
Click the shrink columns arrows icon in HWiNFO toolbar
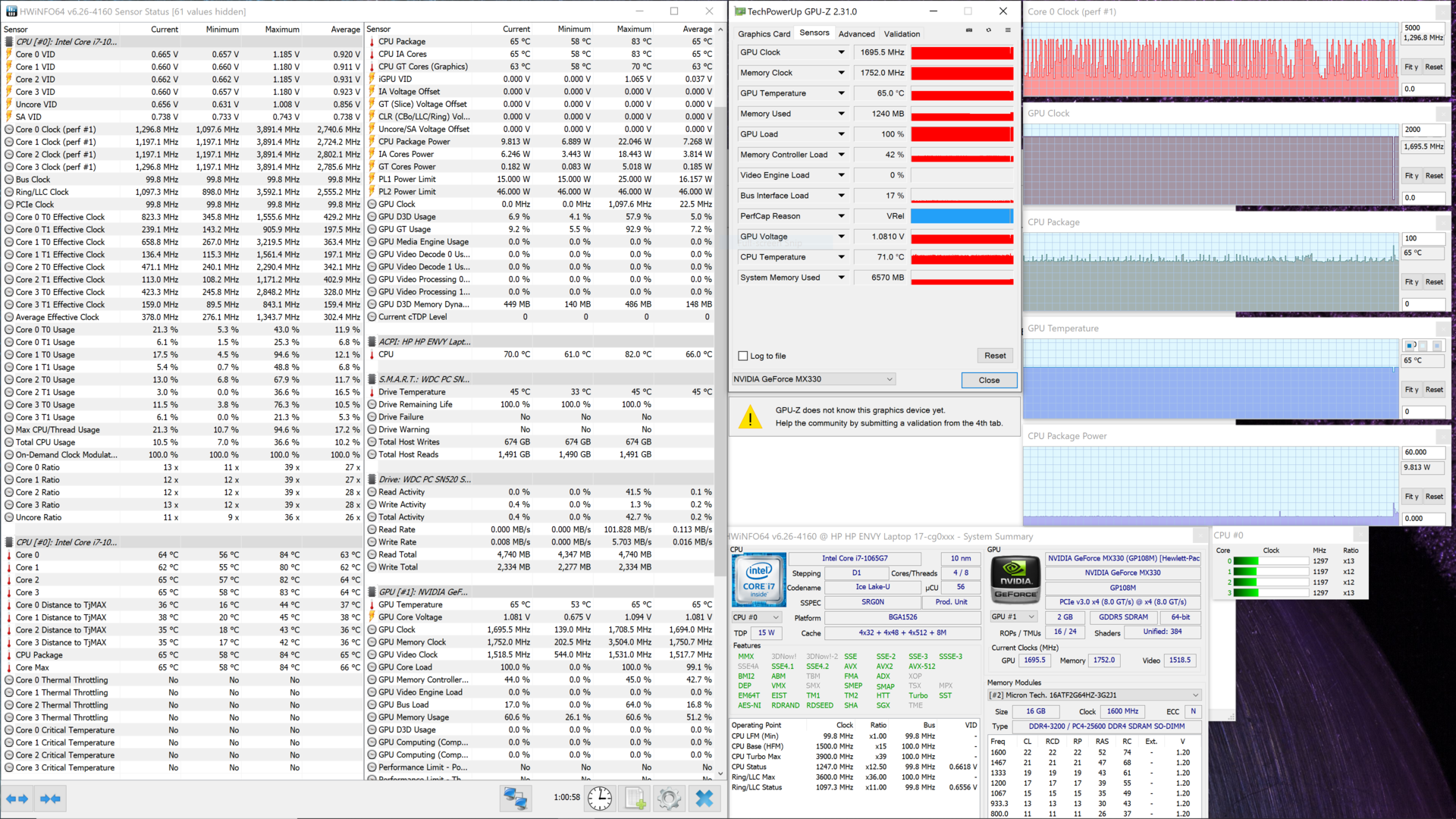[50, 799]
